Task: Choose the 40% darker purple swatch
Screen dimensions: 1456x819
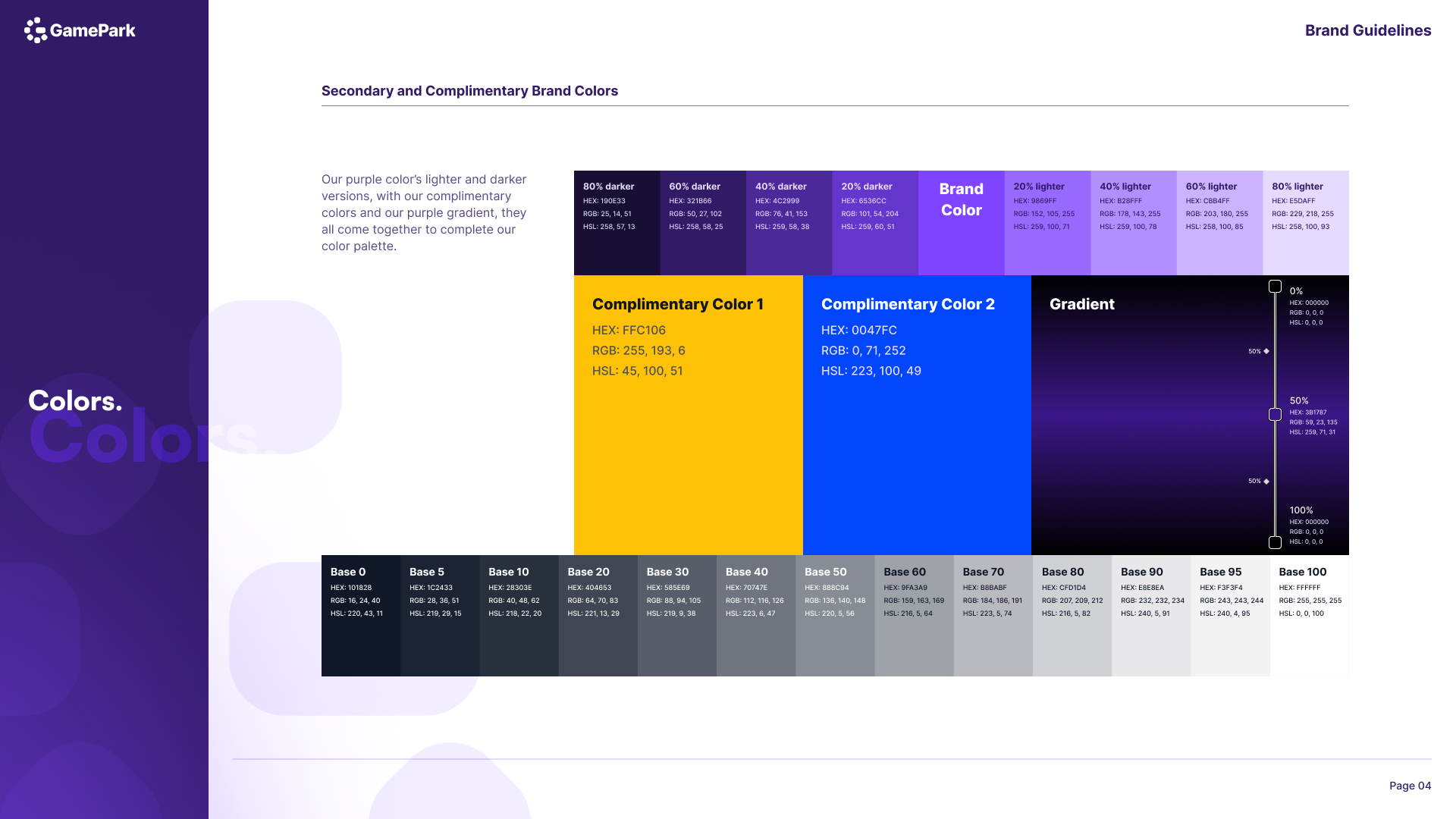Action: tap(789, 223)
